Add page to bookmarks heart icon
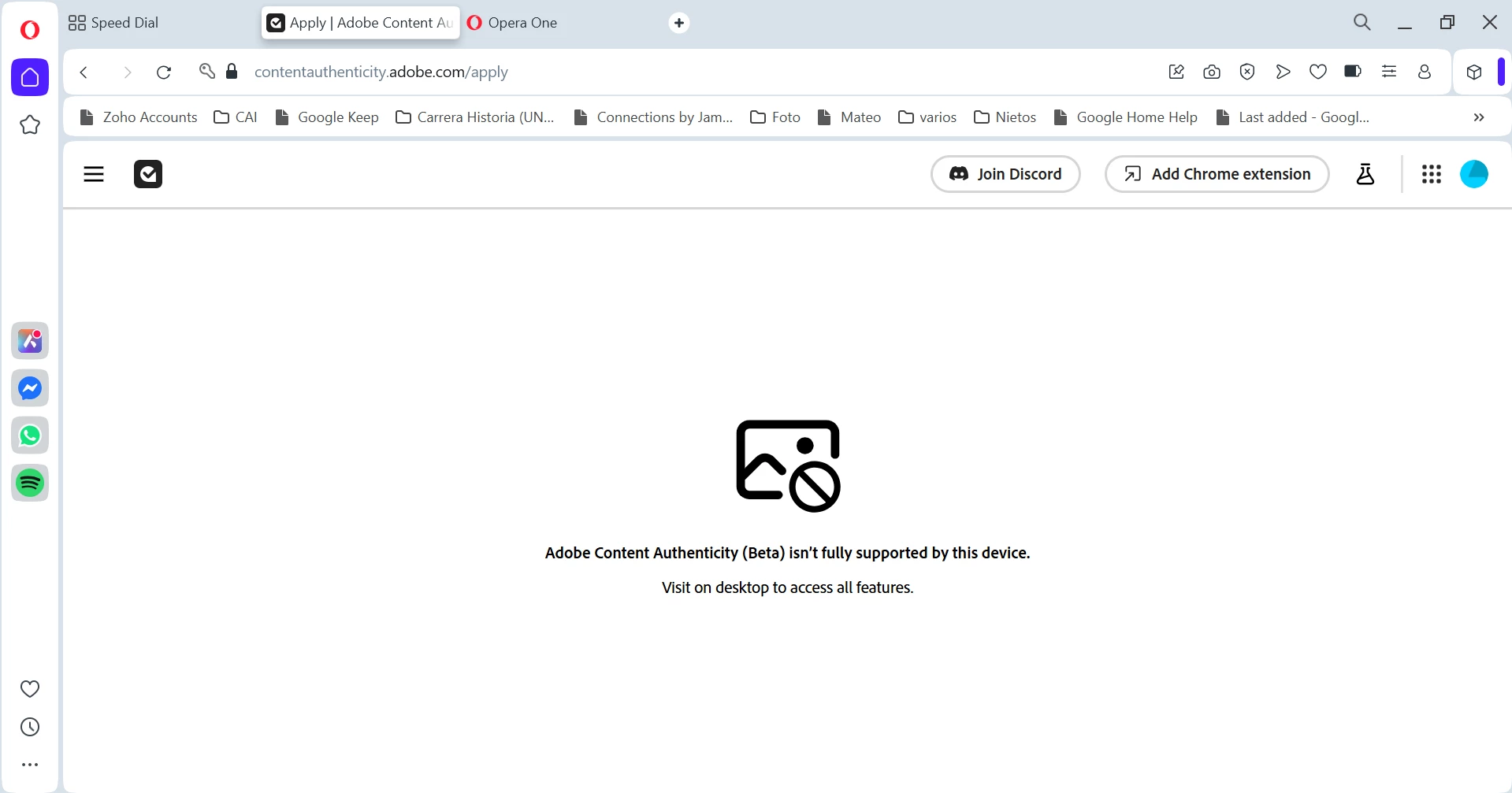Viewport: 1512px width, 793px height. pos(1318,72)
